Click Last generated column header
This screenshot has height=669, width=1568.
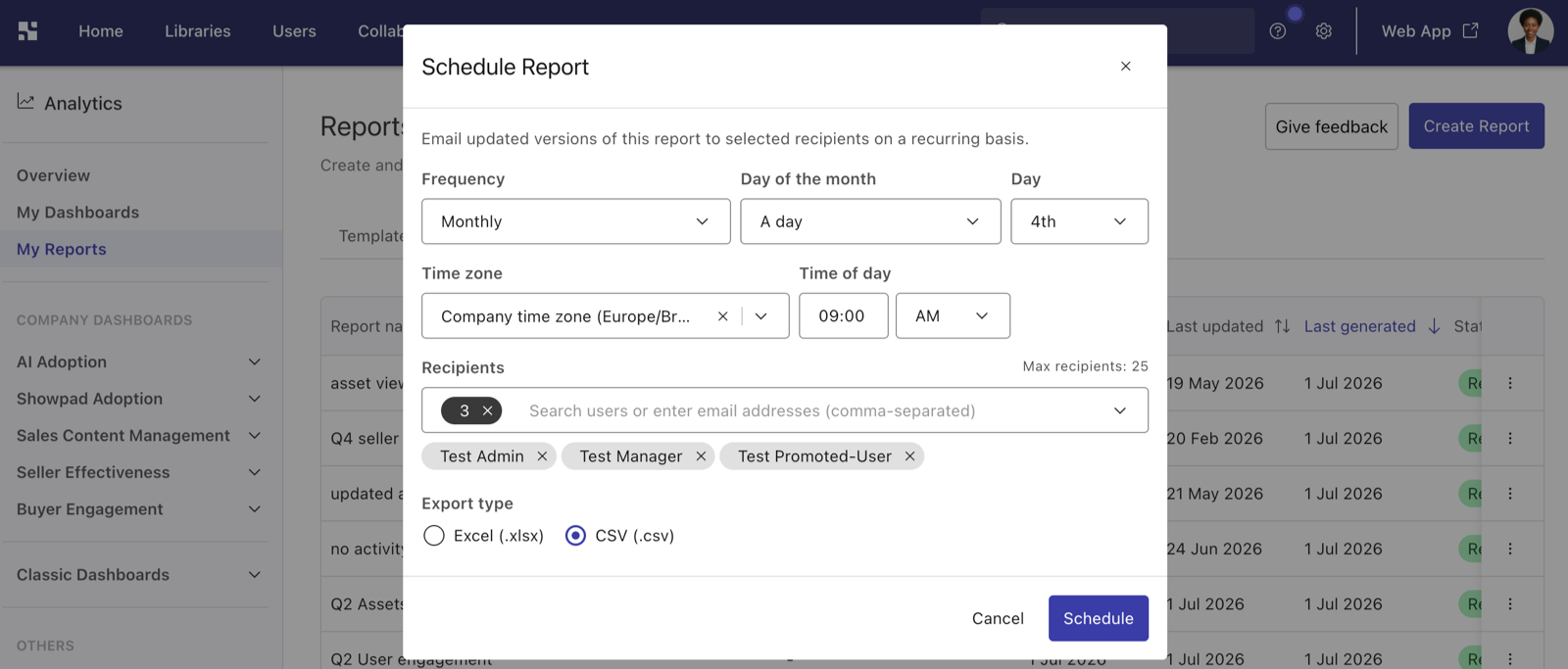[1359, 326]
